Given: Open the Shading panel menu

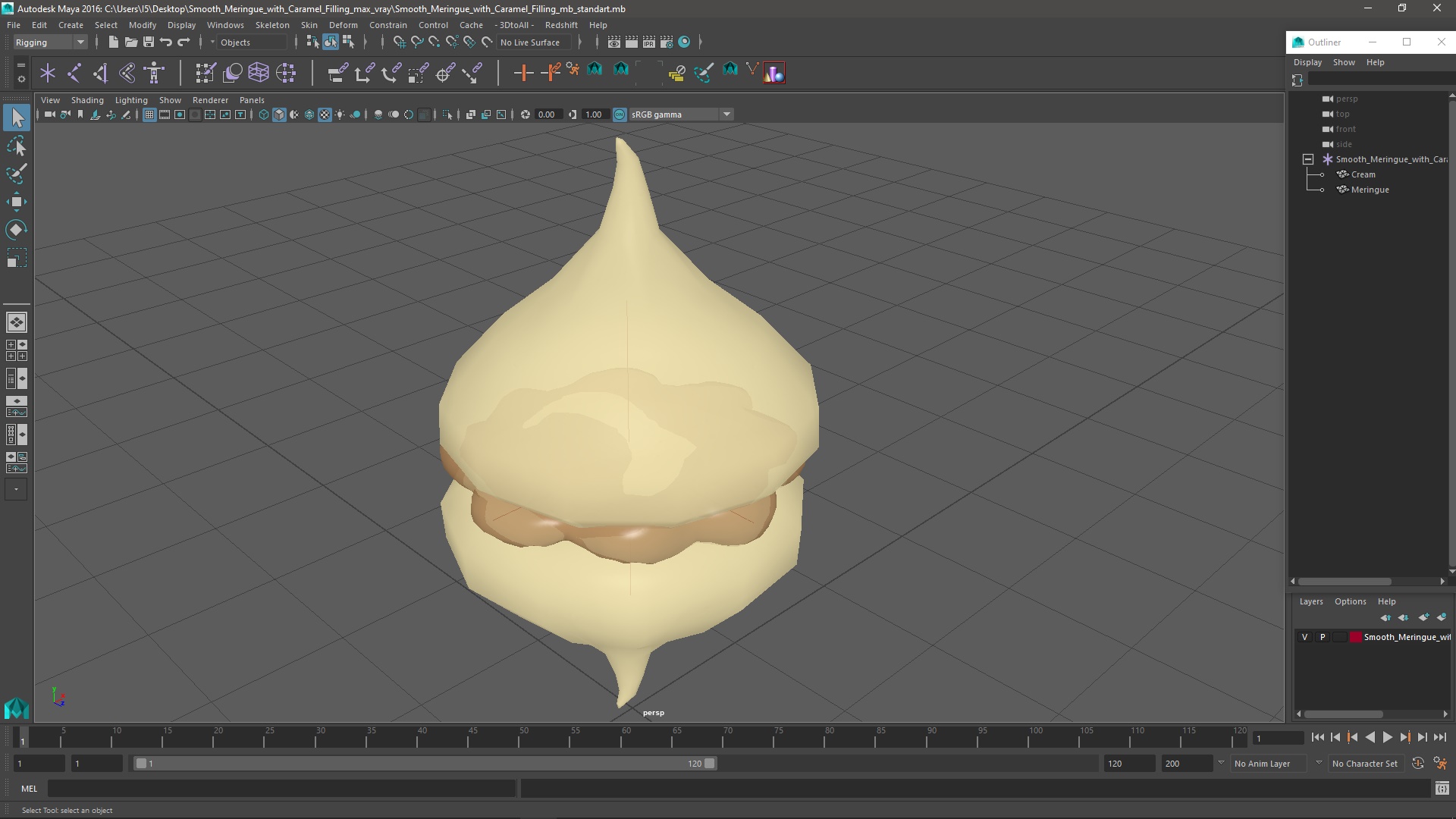Looking at the screenshot, I should (x=87, y=100).
